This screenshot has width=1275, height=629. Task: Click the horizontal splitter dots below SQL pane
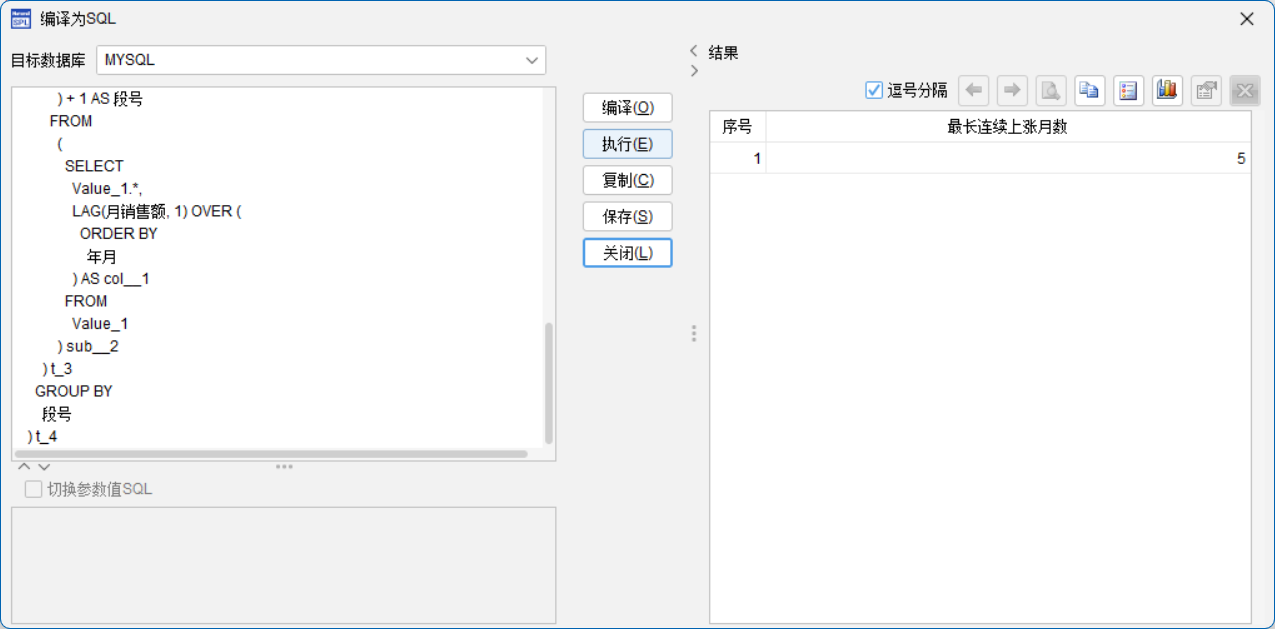[x=284, y=466]
